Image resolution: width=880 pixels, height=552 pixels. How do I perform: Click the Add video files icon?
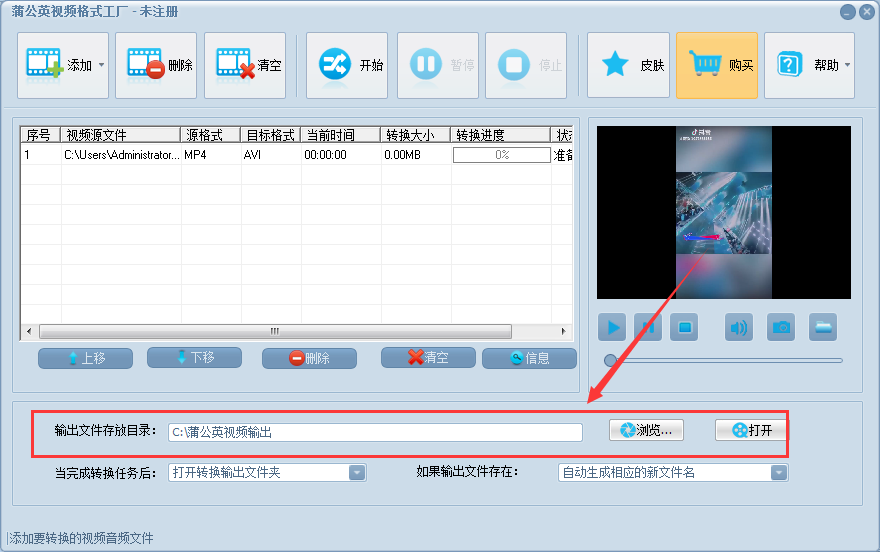[44, 65]
